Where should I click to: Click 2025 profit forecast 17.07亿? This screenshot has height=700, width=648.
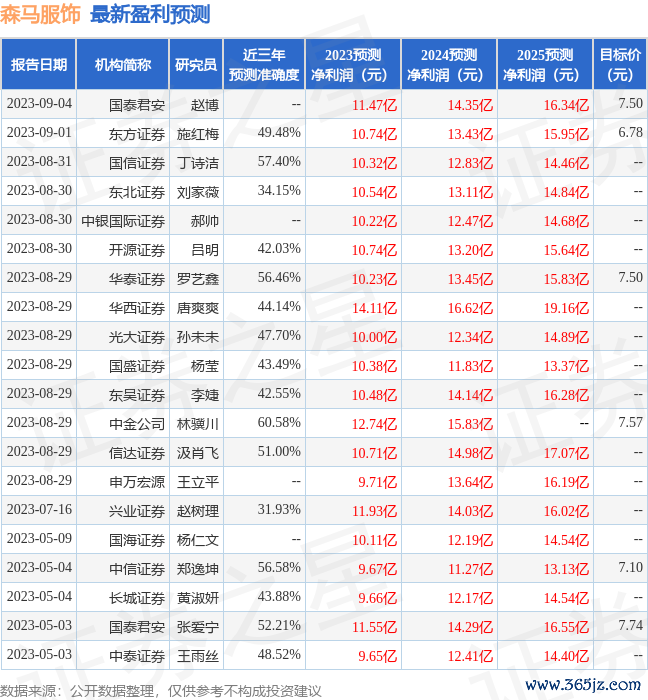[566, 453]
